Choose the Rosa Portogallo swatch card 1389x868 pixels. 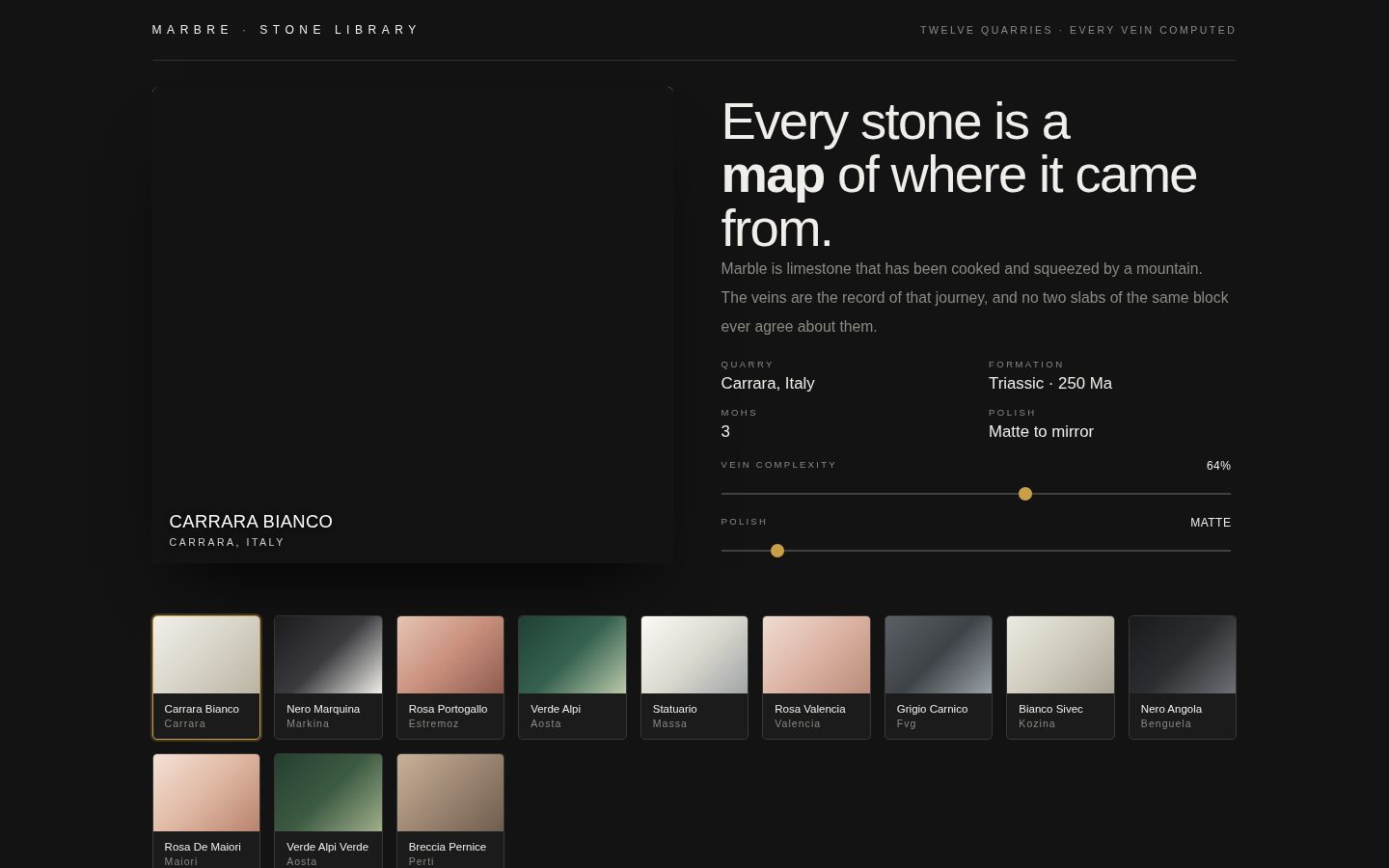tap(450, 677)
